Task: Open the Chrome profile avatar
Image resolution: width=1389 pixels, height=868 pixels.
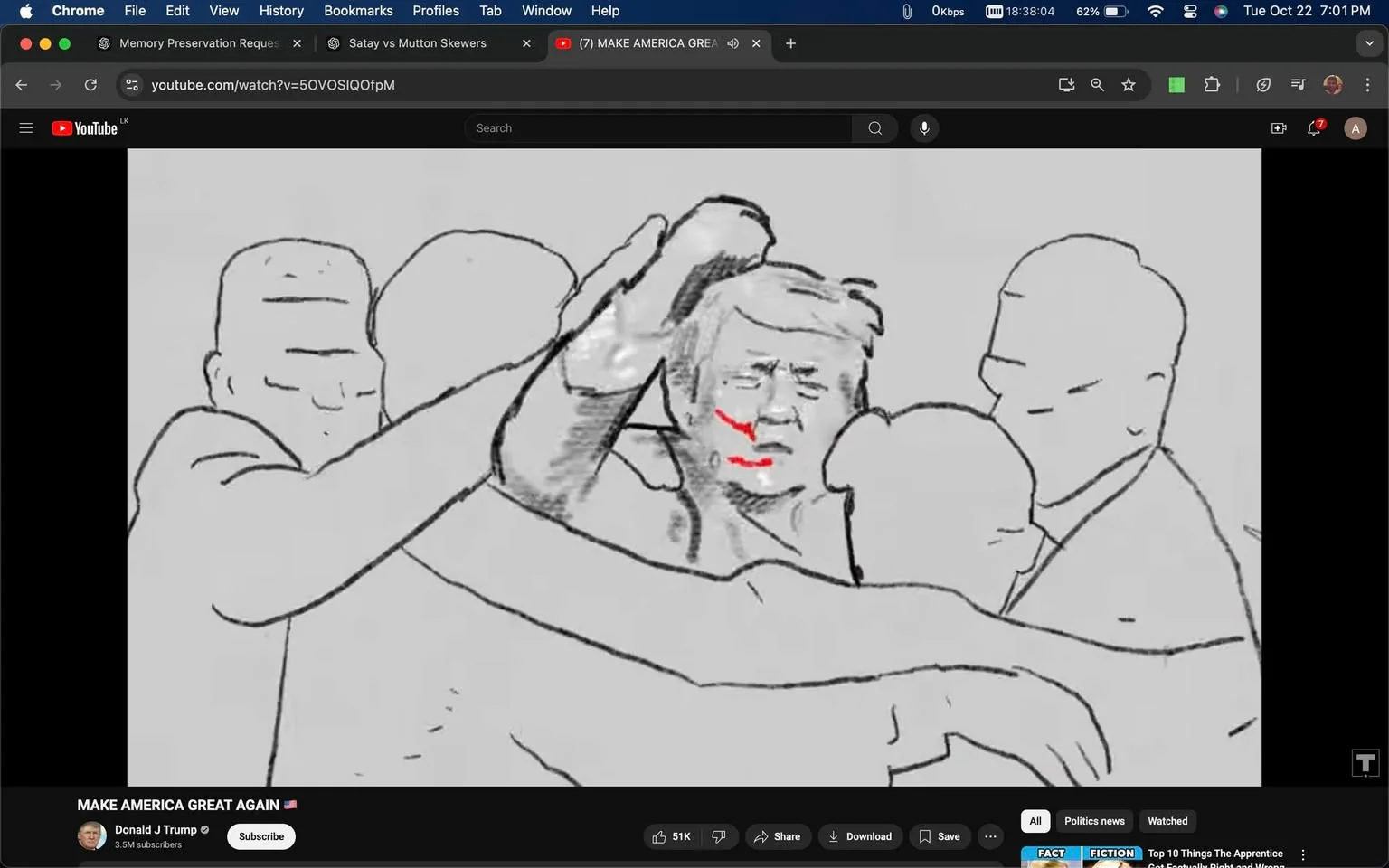Action: point(1333,85)
